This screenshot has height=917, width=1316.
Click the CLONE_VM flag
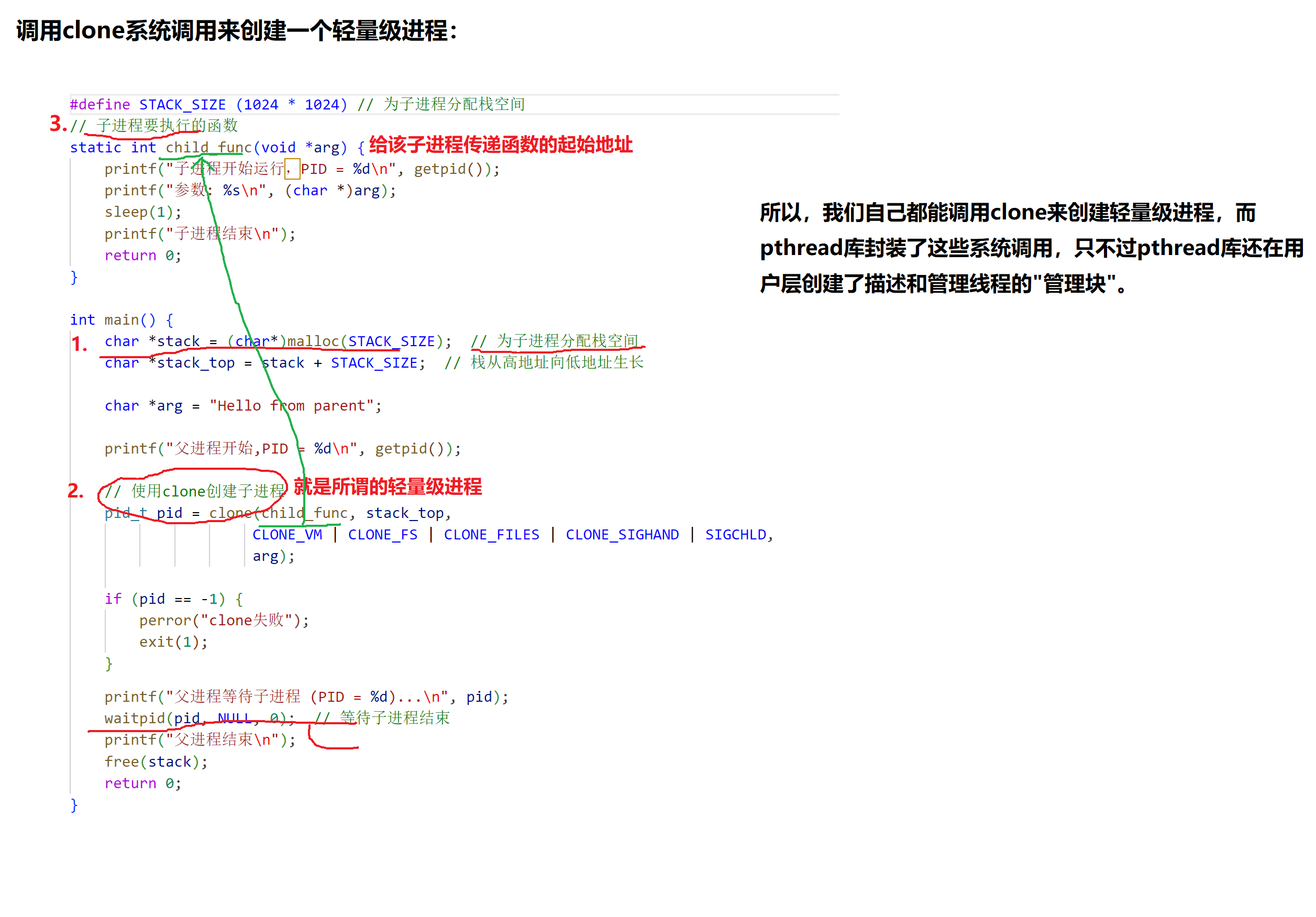tap(287, 535)
